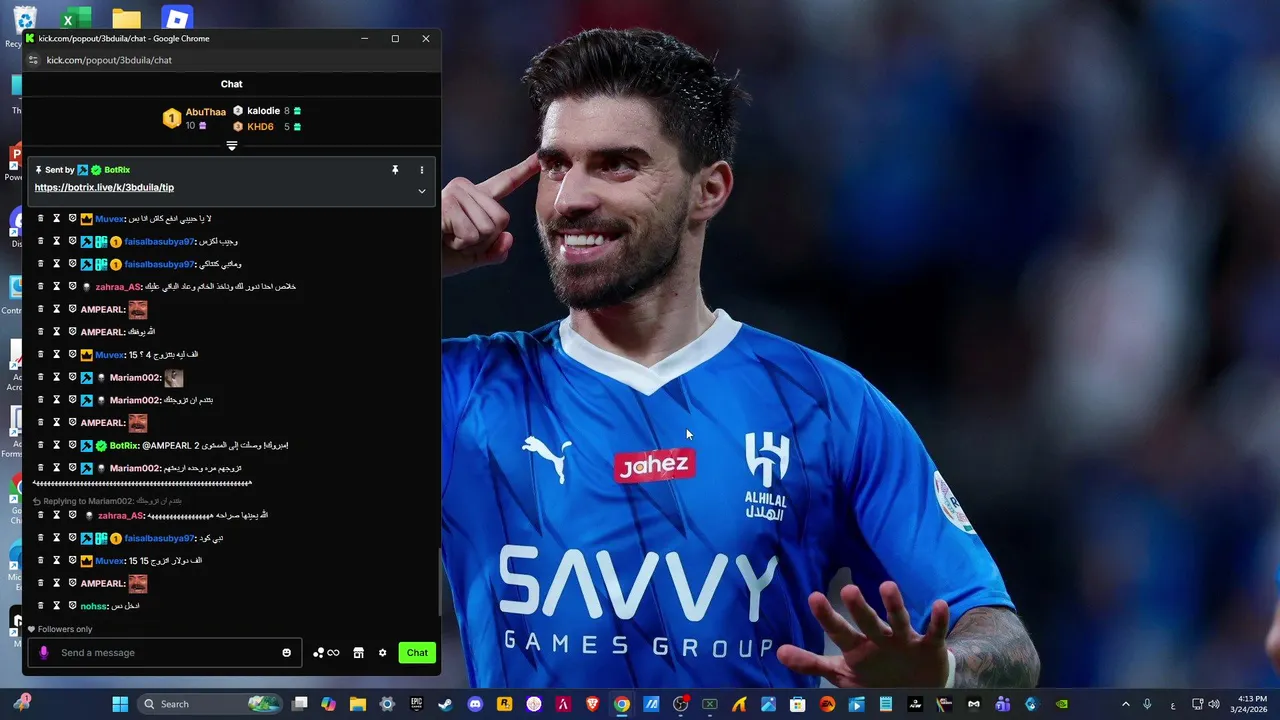The image size is (1280, 720).
Task: Click shield ban icon on BotRix's @AMPEARL message
Action: point(72,445)
